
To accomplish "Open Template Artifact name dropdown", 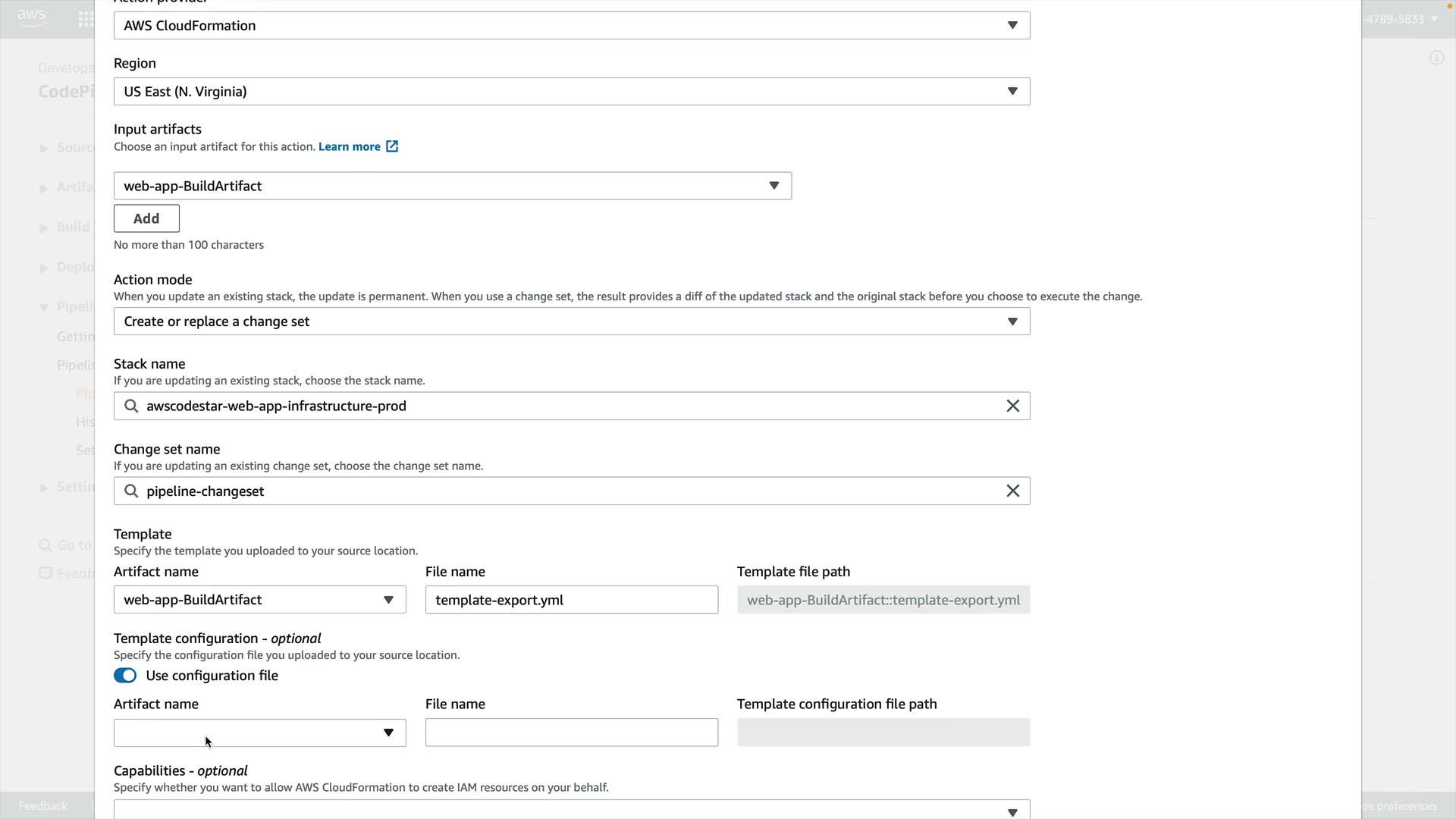I will (259, 600).
